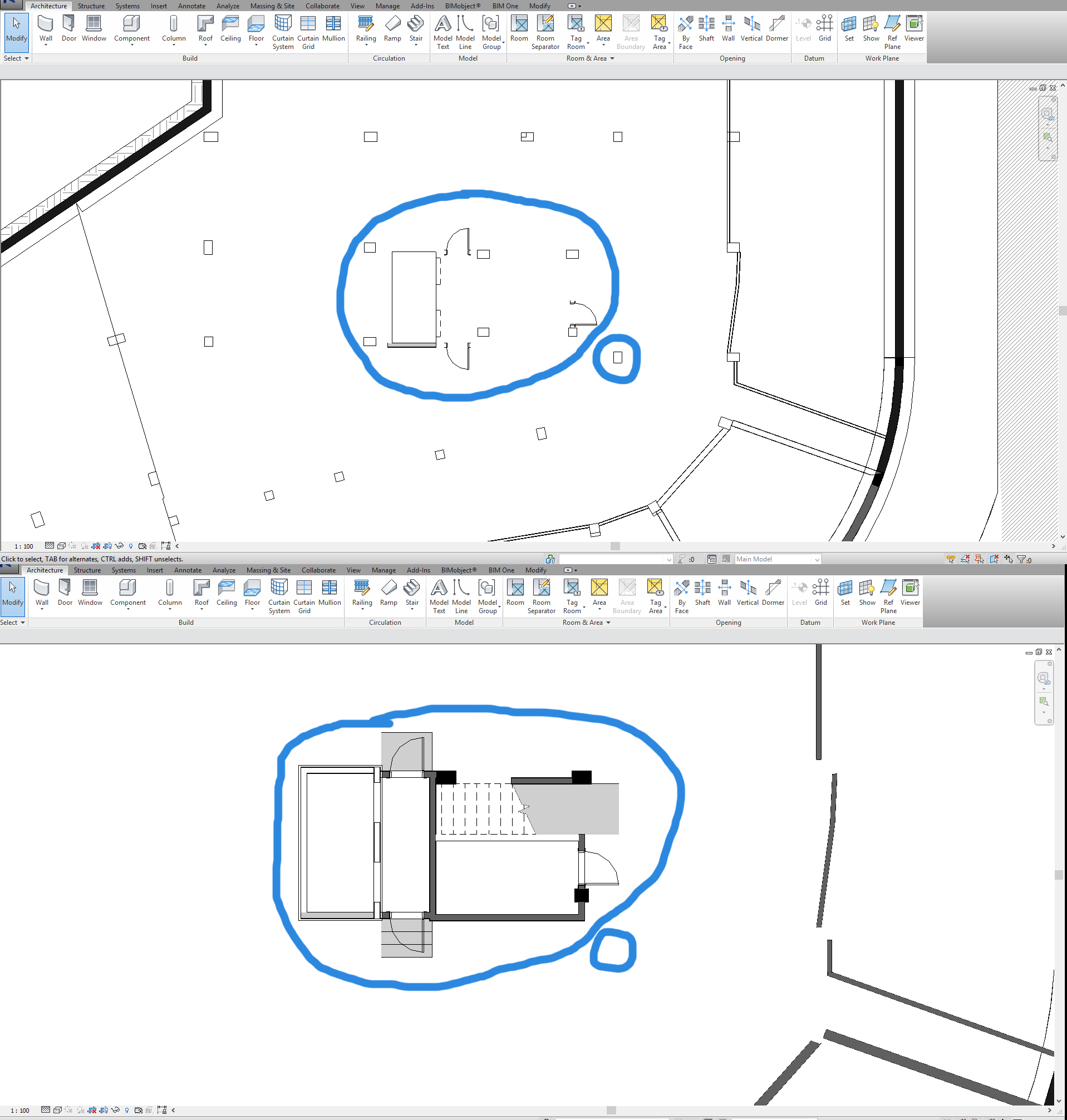The image size is (1067, 1120).
Task: Toggle Drag Elements on Selection in status bar
Action: (1009, 559)
